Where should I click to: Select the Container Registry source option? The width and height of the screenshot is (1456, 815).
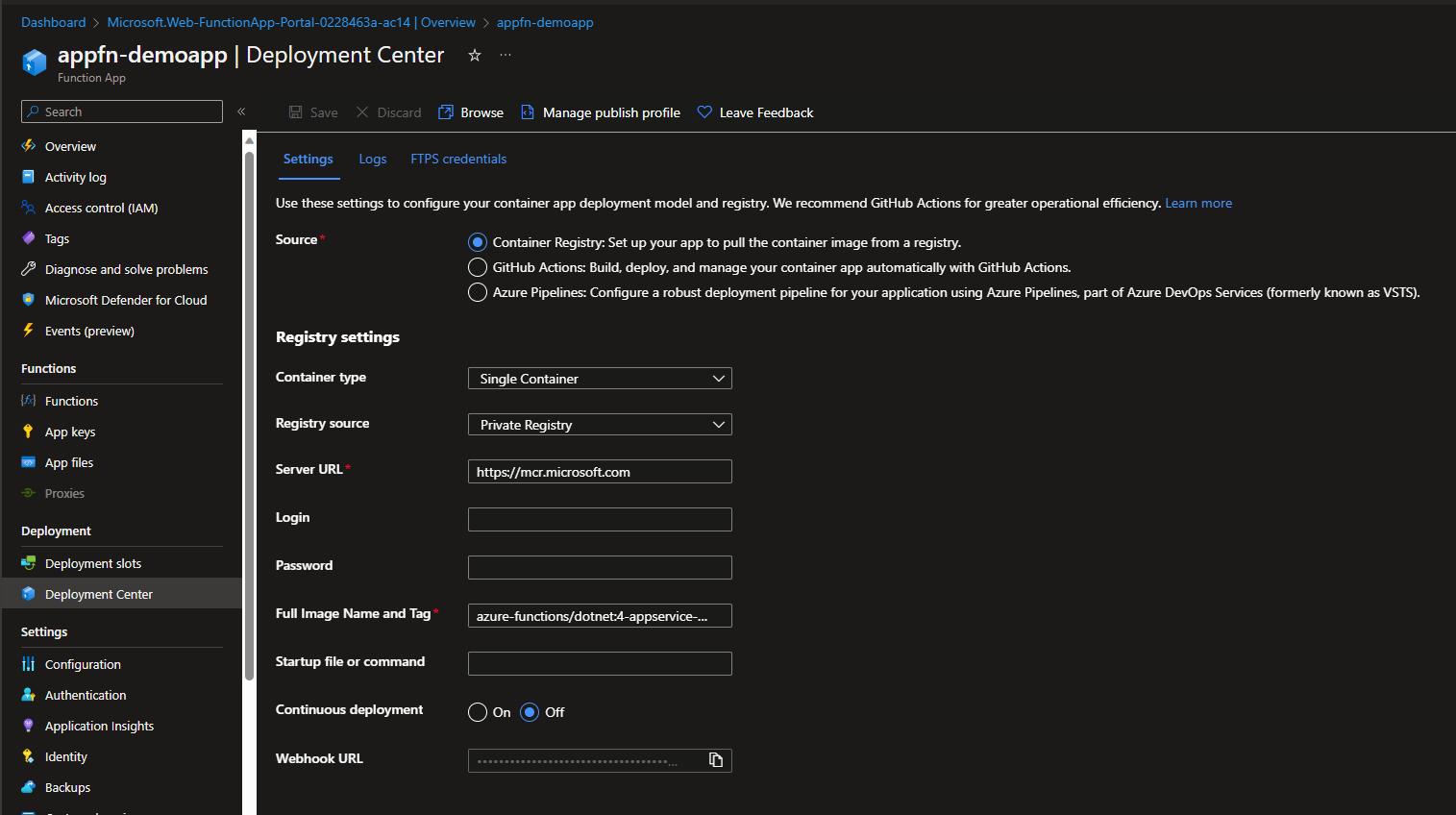[478, 242]
